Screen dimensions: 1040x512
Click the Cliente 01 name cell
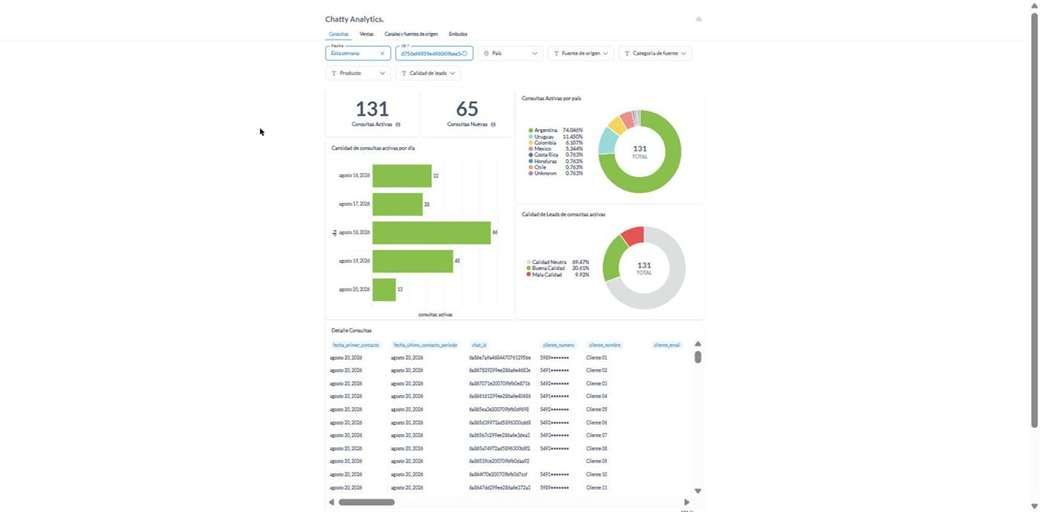coord(597,357)
